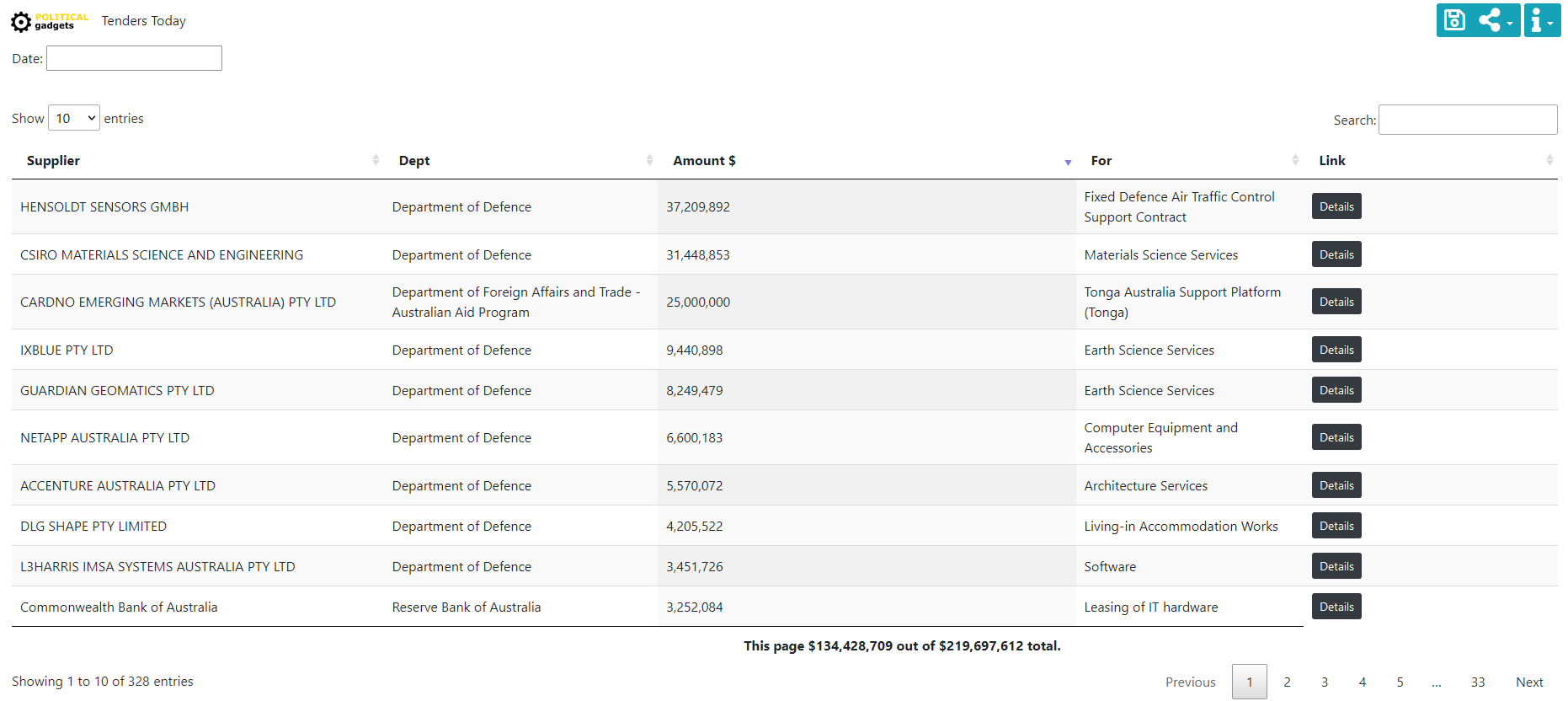Viewport: 1568px width, 701px height.
Task: Click L3HARRIS IMSA SYSTEMS supplier name
Action: [x=158, y=566]
